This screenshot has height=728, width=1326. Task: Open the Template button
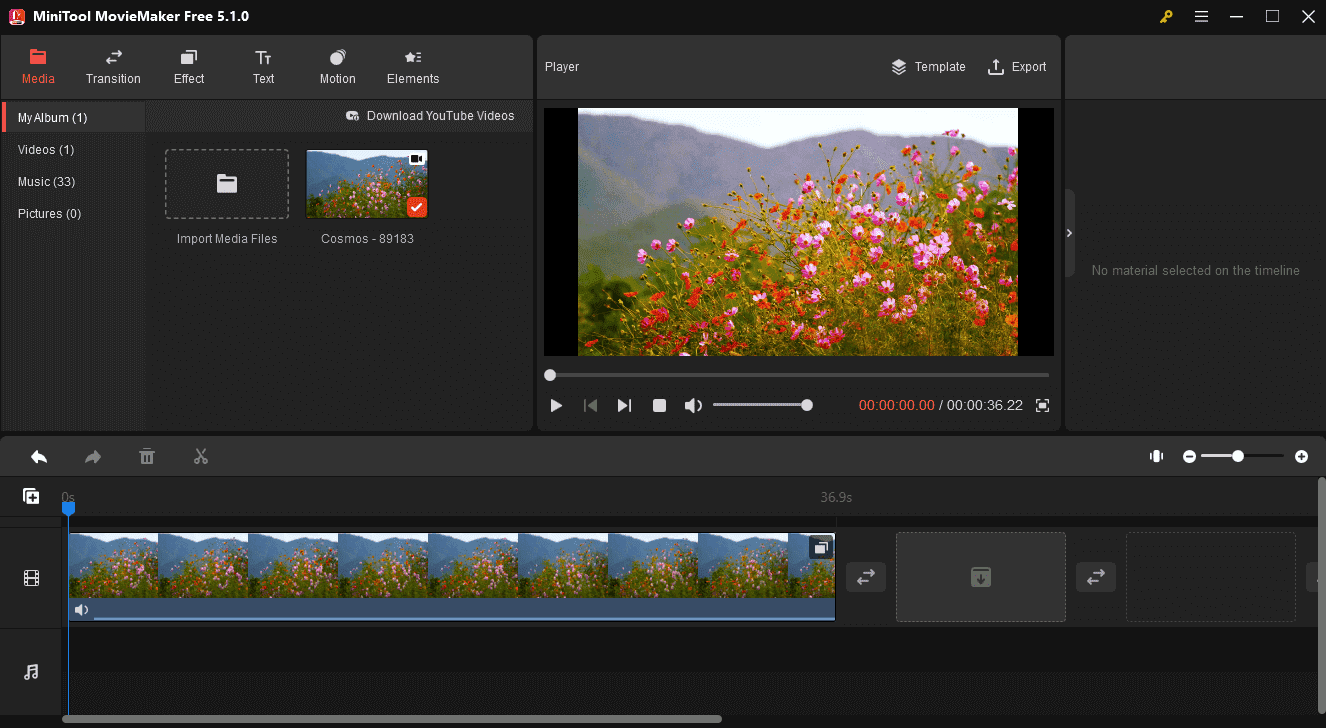click(928, 67)
